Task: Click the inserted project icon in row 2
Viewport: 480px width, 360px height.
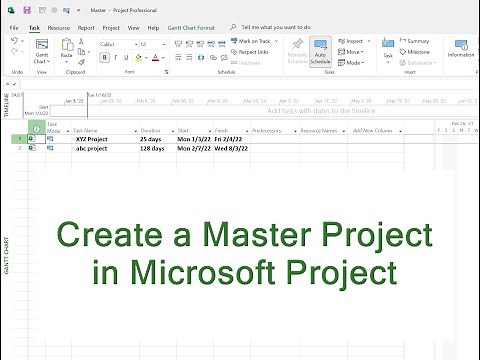Action: coord(32,148)
